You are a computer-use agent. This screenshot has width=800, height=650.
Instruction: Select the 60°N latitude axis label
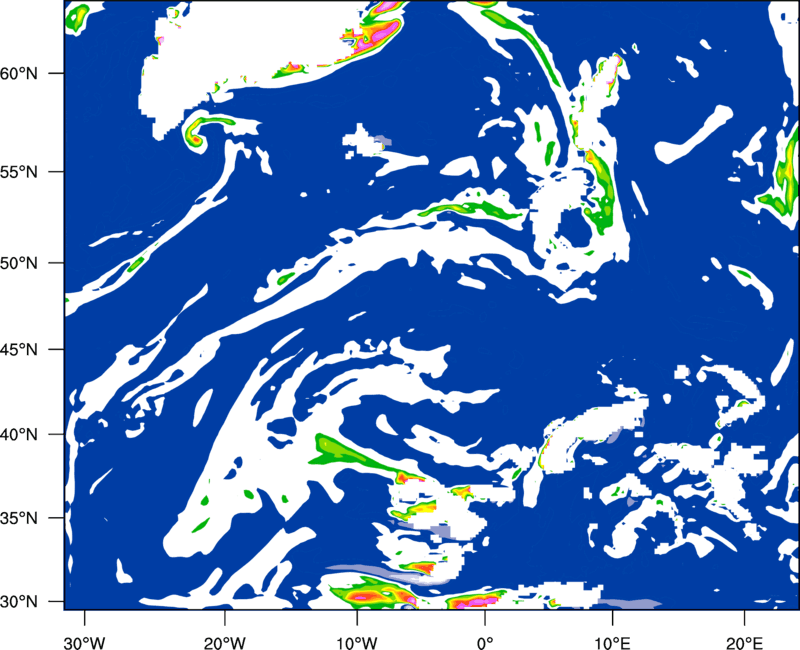click(x=19, y=74)
